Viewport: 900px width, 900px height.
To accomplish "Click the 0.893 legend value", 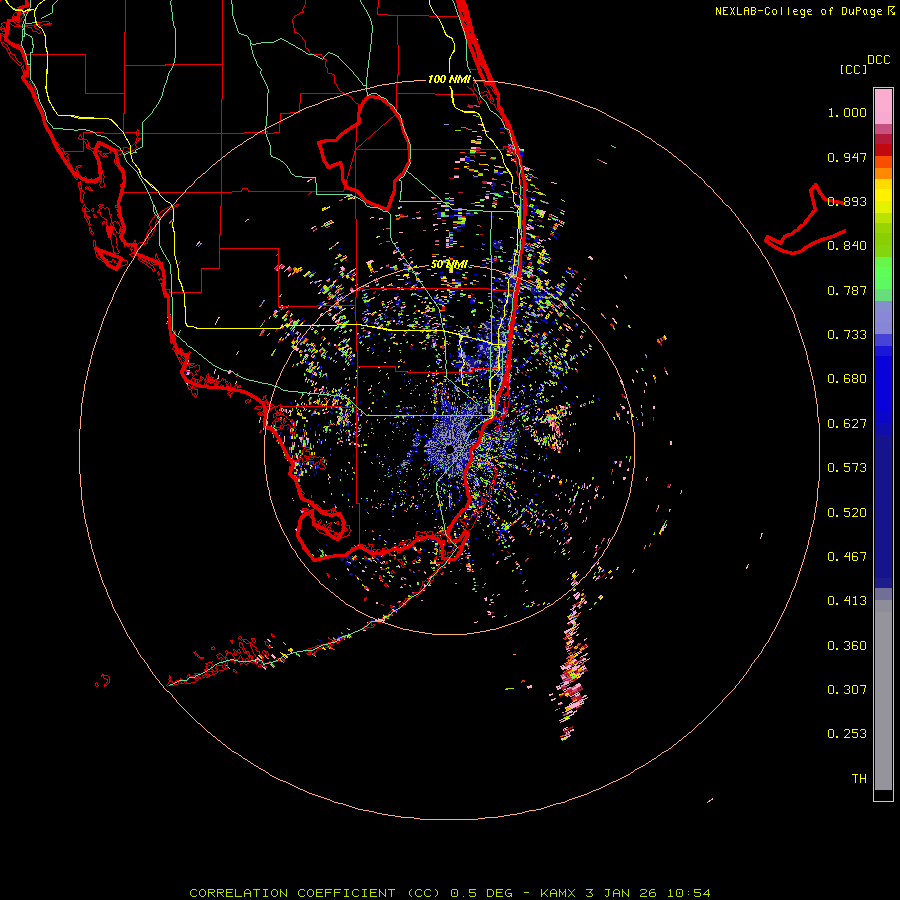I will pyautogui.click(x=847, y=201).
